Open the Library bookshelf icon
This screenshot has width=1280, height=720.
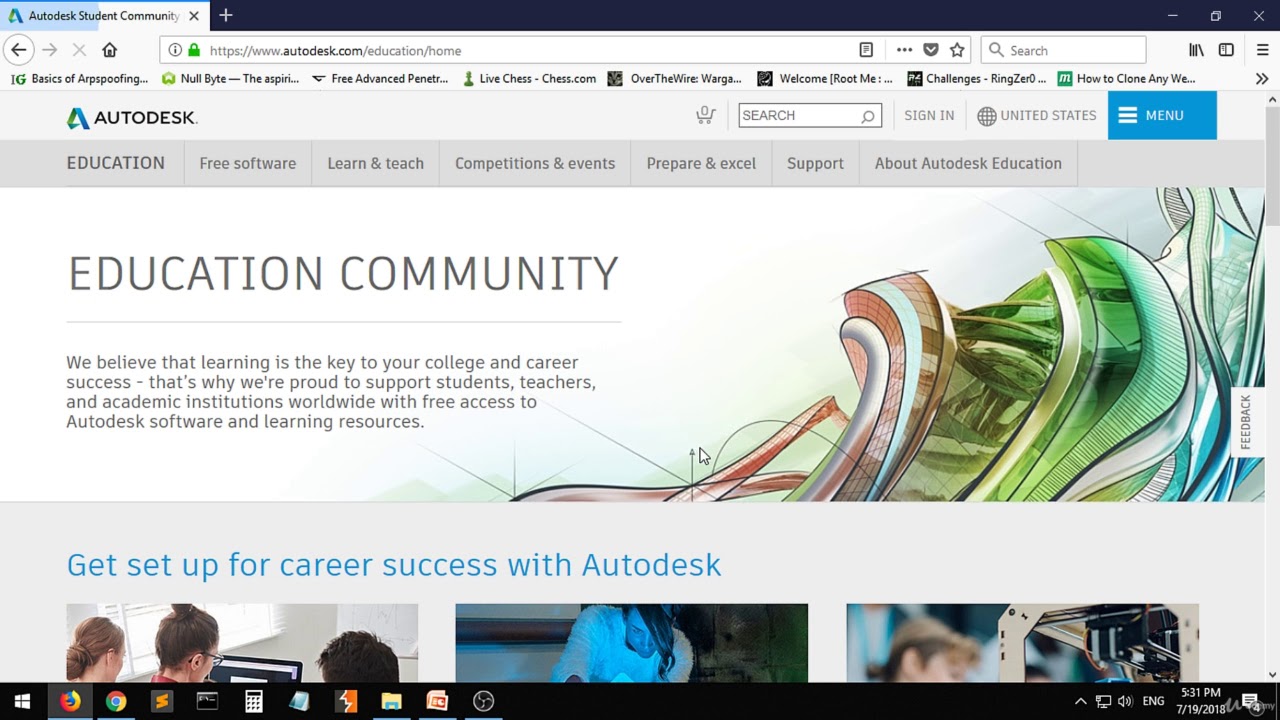1196,50
